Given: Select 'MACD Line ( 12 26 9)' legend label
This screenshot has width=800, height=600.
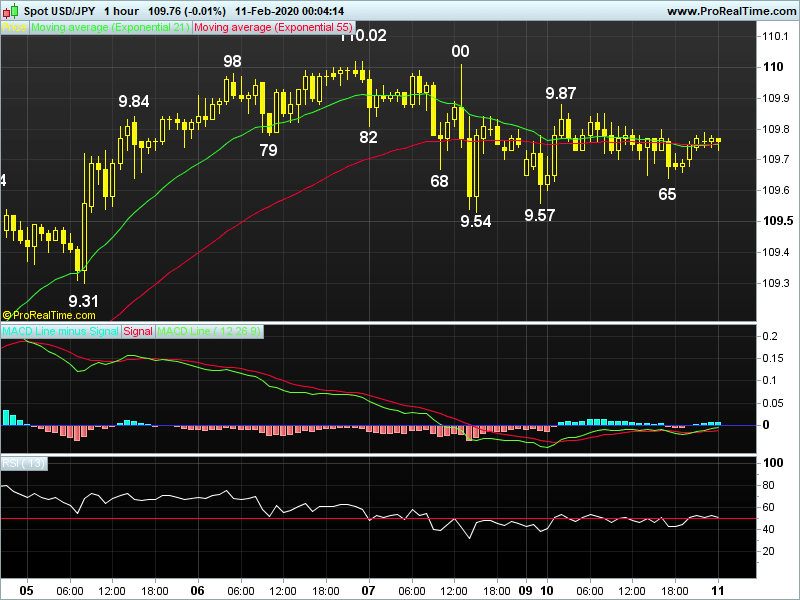Looking at the screenshot, I should 209,331.
